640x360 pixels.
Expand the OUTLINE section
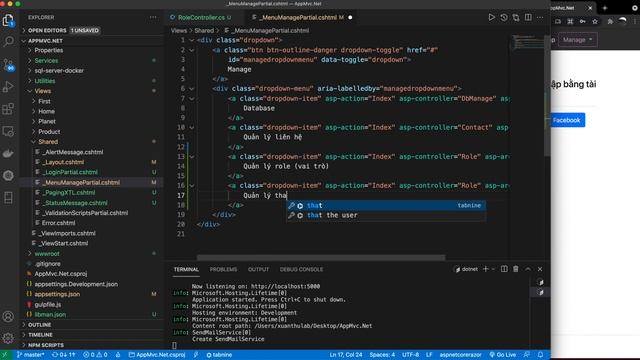pos(24,325)
